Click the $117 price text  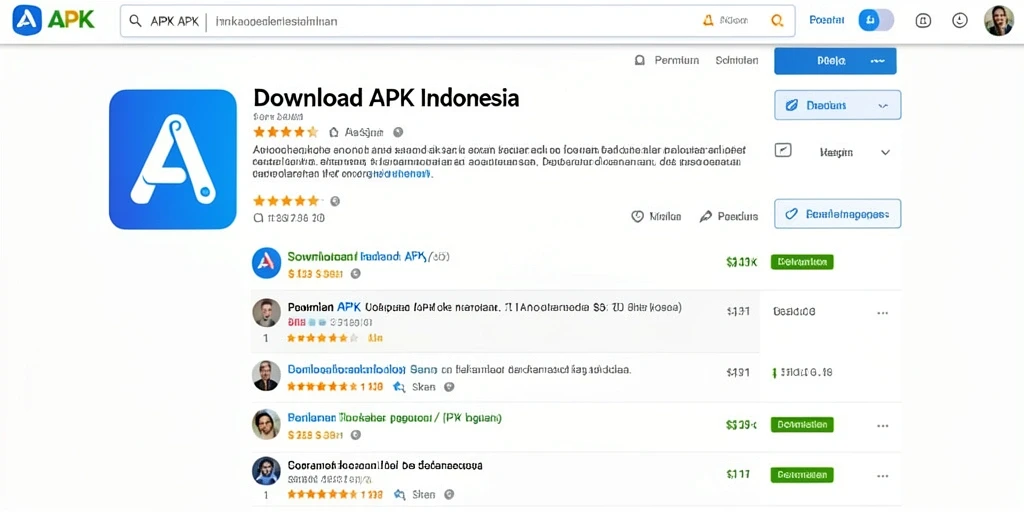coord(738,474)
